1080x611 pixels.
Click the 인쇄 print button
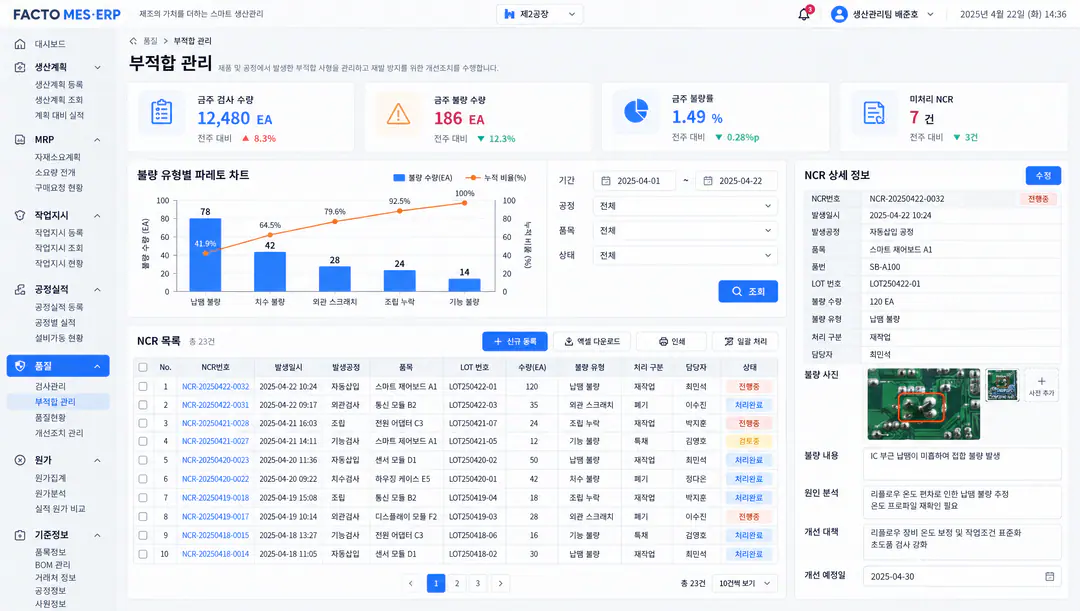pos(672,342)
